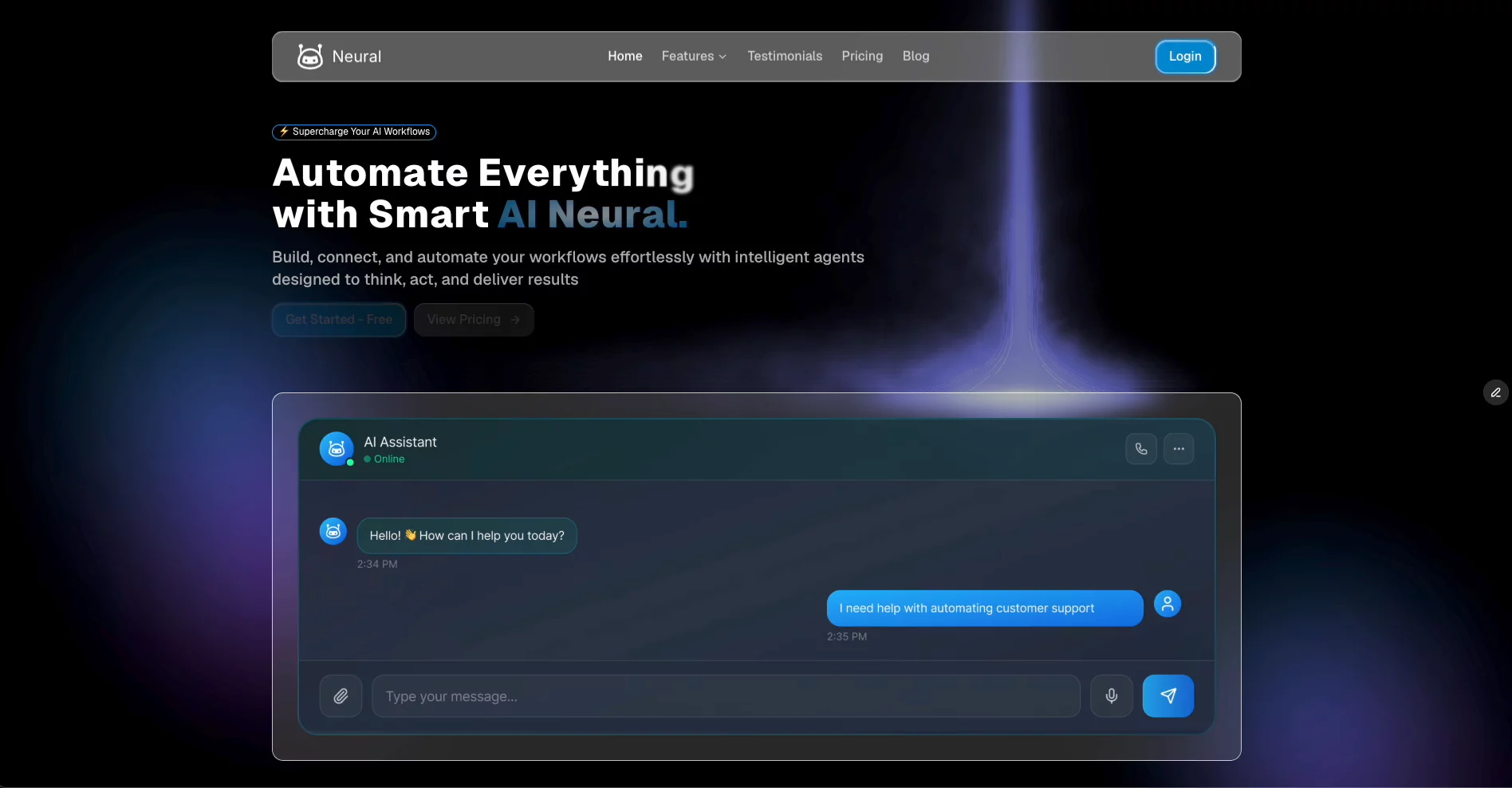1512x788 pixels.
Task: Click the Supercharge Your AI Workflows badge
Action: click(x=354, y=132)
